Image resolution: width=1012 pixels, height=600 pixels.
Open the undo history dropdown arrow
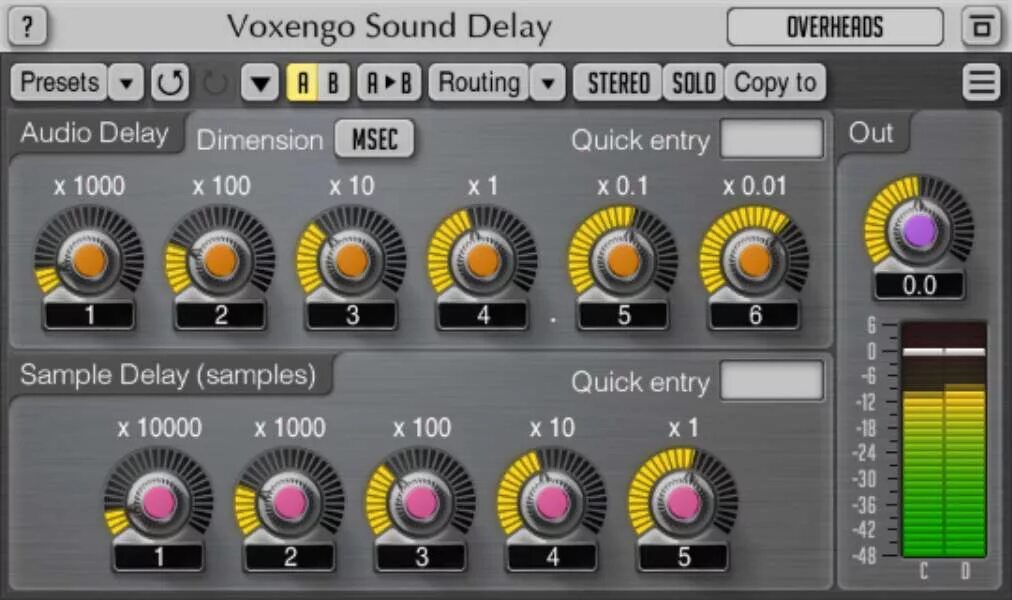point(260,83)
